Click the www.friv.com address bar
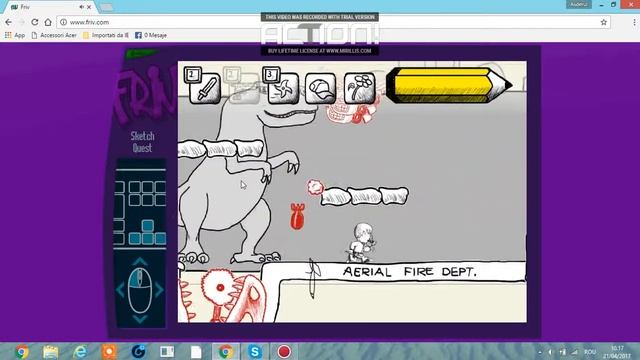The image size is (640, 360). pos(333,22)
